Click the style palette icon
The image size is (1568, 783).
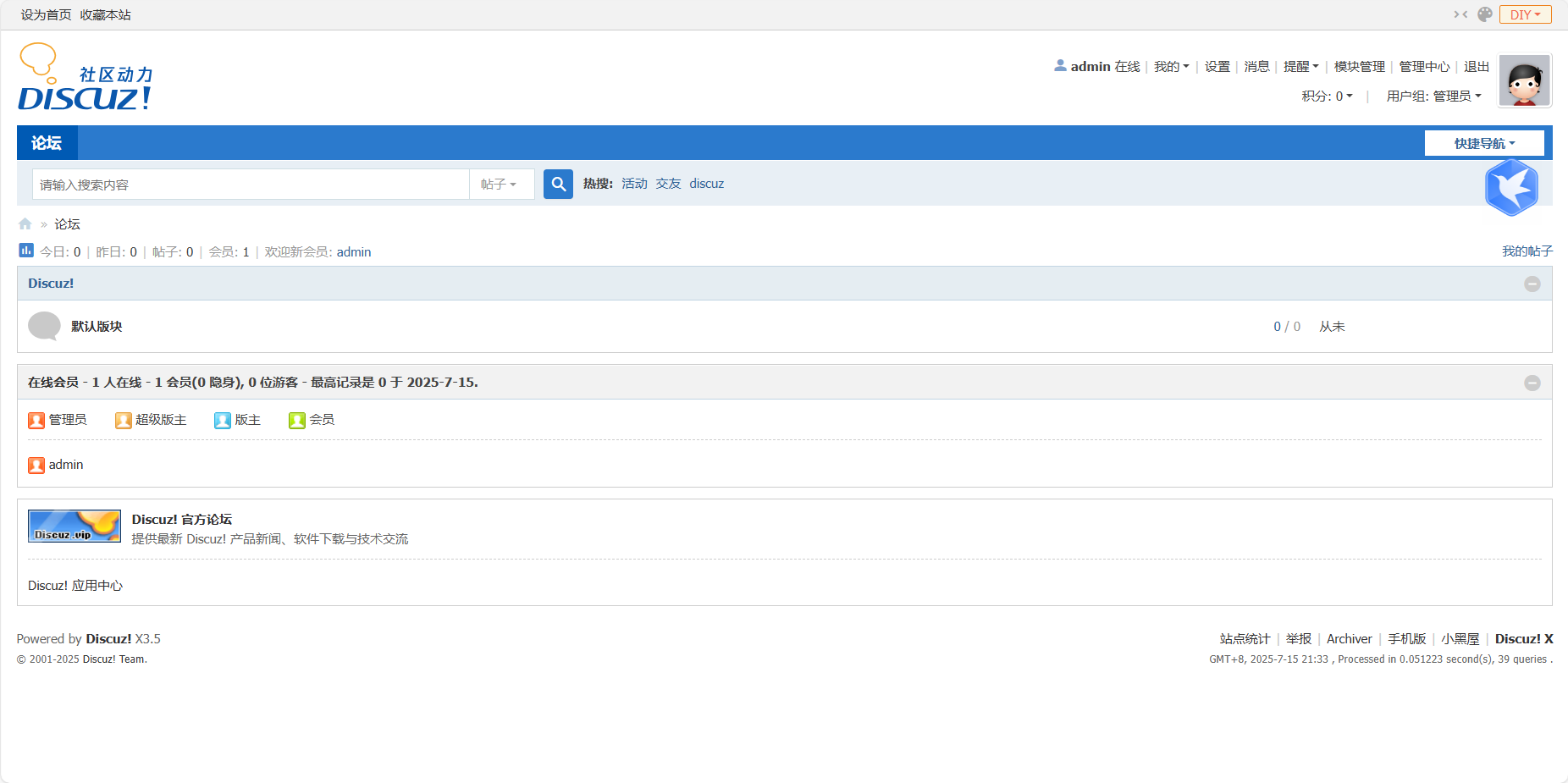(x=1485, y=14)
